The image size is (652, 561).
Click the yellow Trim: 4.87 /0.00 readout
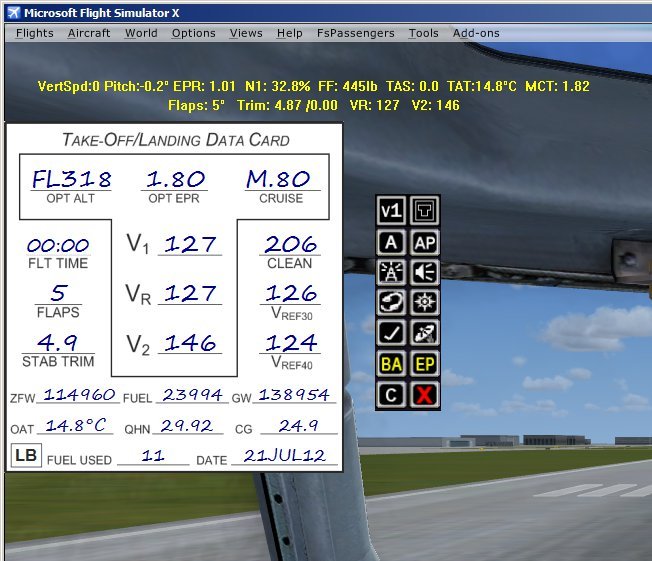[287, 105]
